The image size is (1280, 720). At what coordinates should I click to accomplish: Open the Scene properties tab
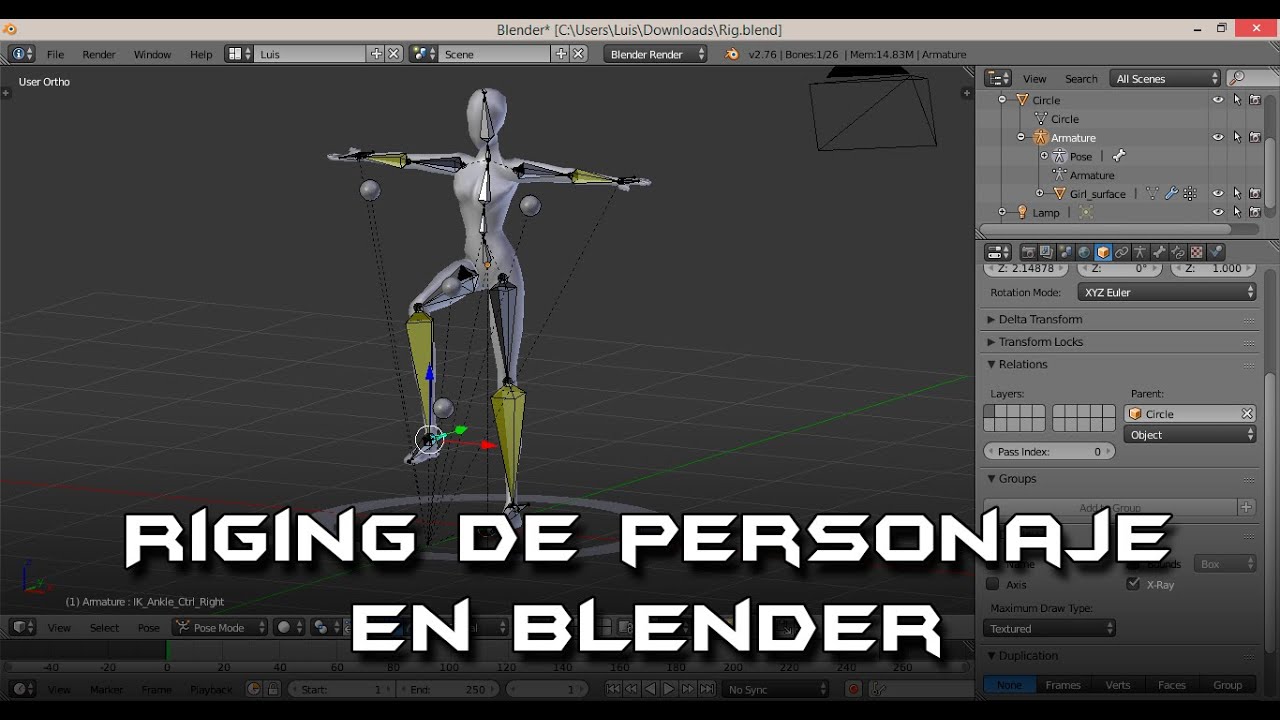click(x=1065, y=253)
